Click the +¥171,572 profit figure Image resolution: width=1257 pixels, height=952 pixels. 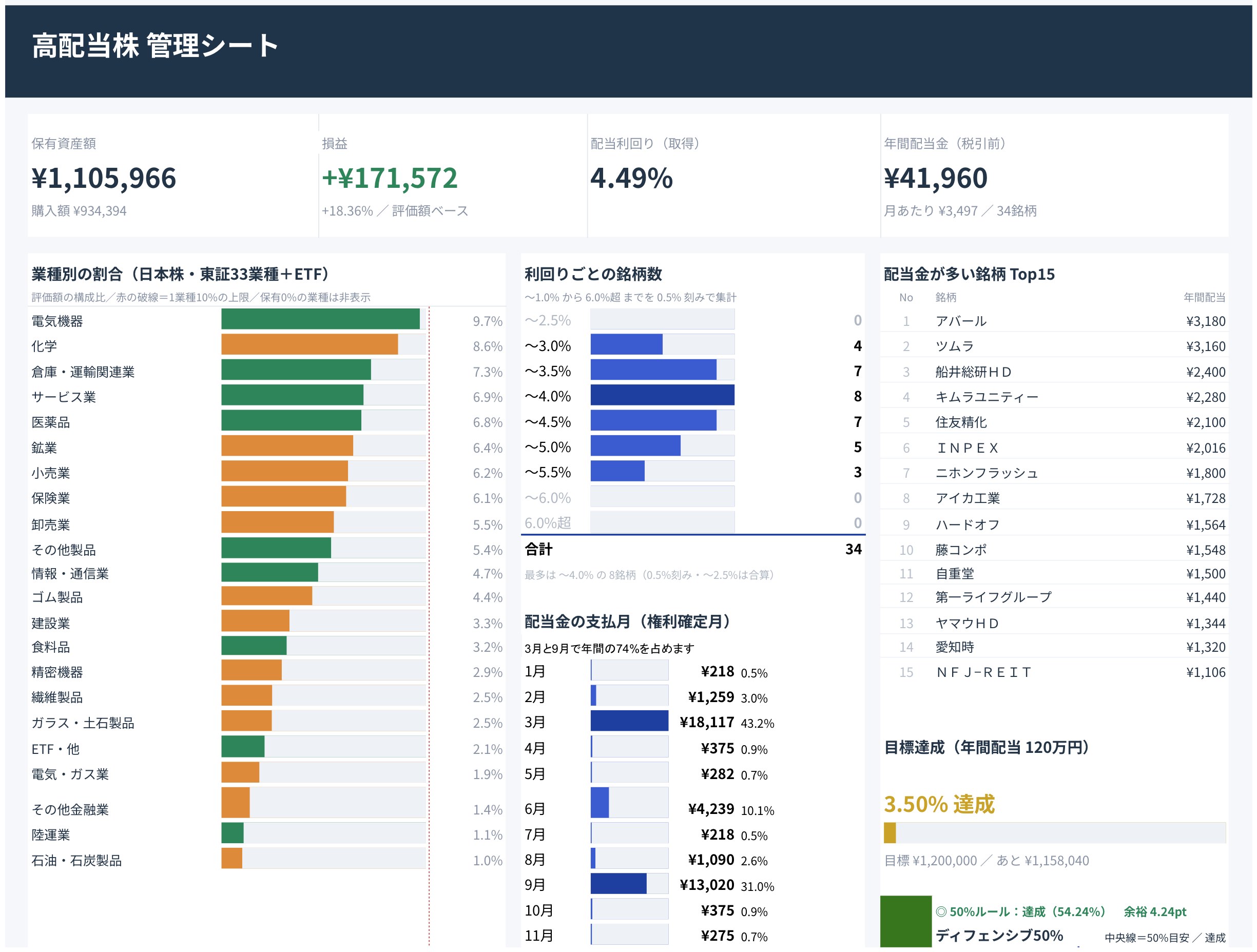click(390, 178)
